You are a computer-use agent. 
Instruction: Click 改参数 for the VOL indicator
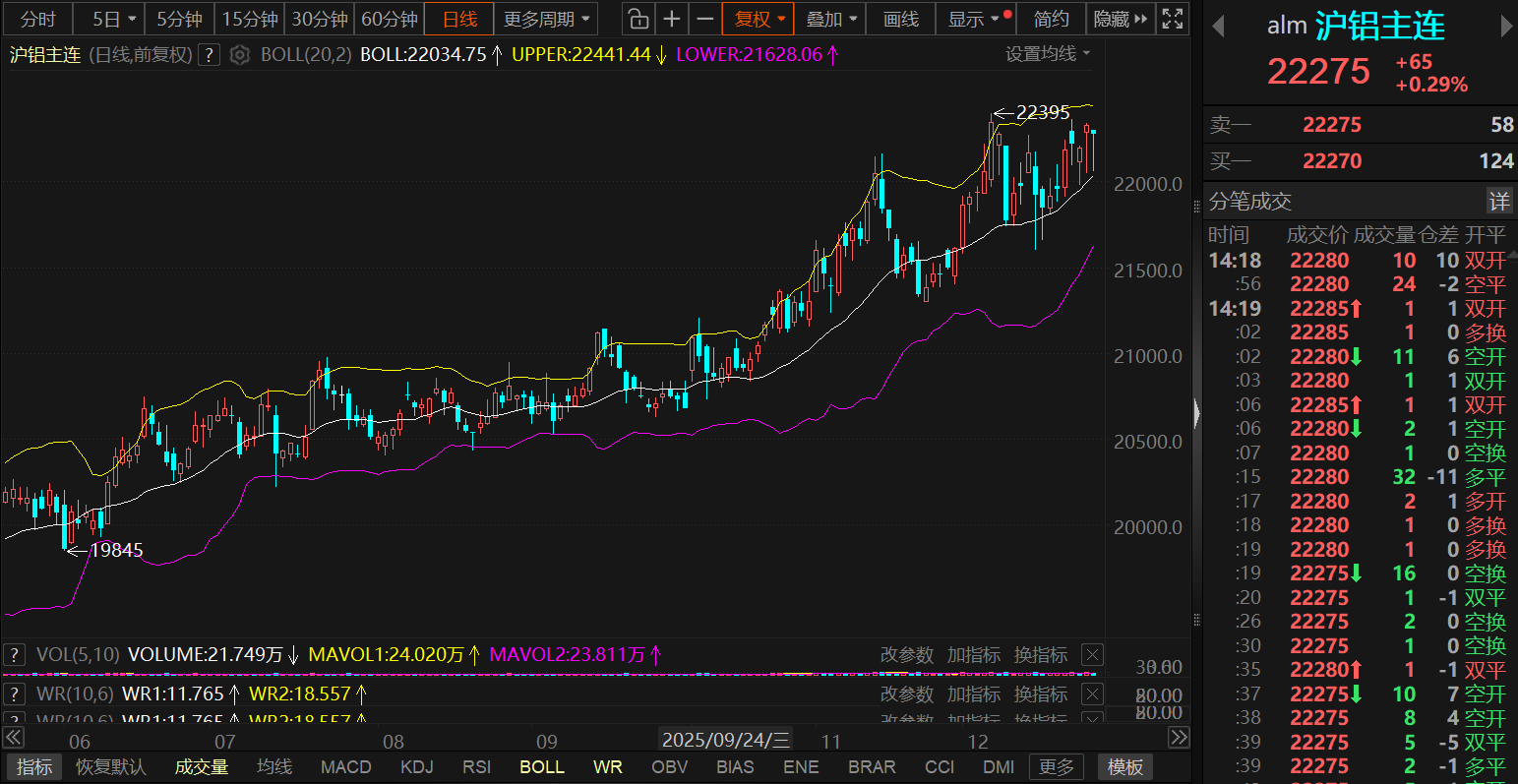click(x=906, y=655)
